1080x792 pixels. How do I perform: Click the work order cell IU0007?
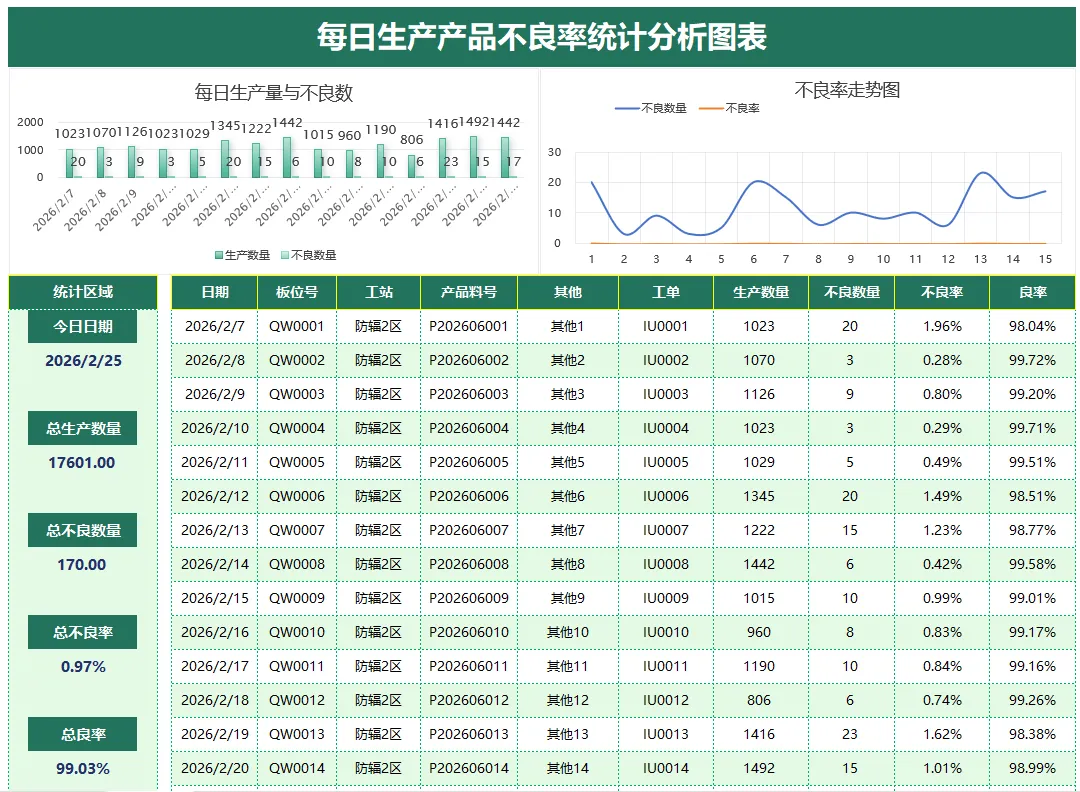666,530
